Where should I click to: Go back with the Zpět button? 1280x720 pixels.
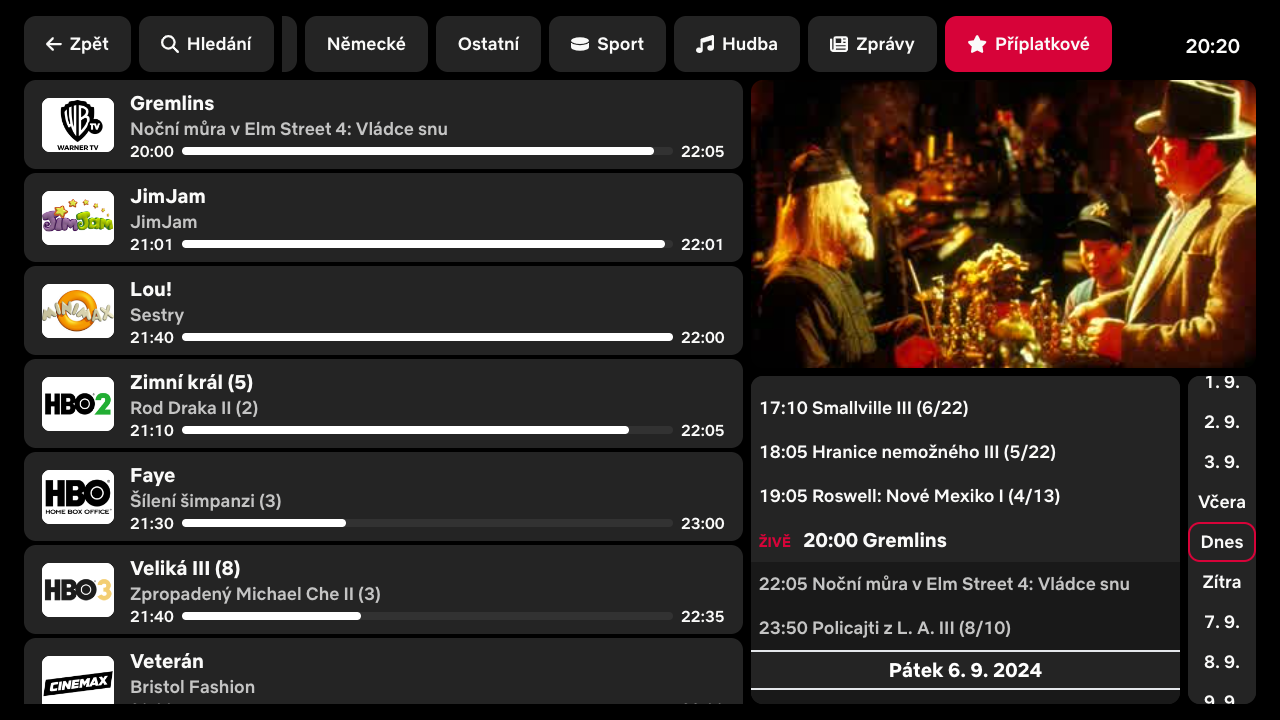tap(77, 44)
